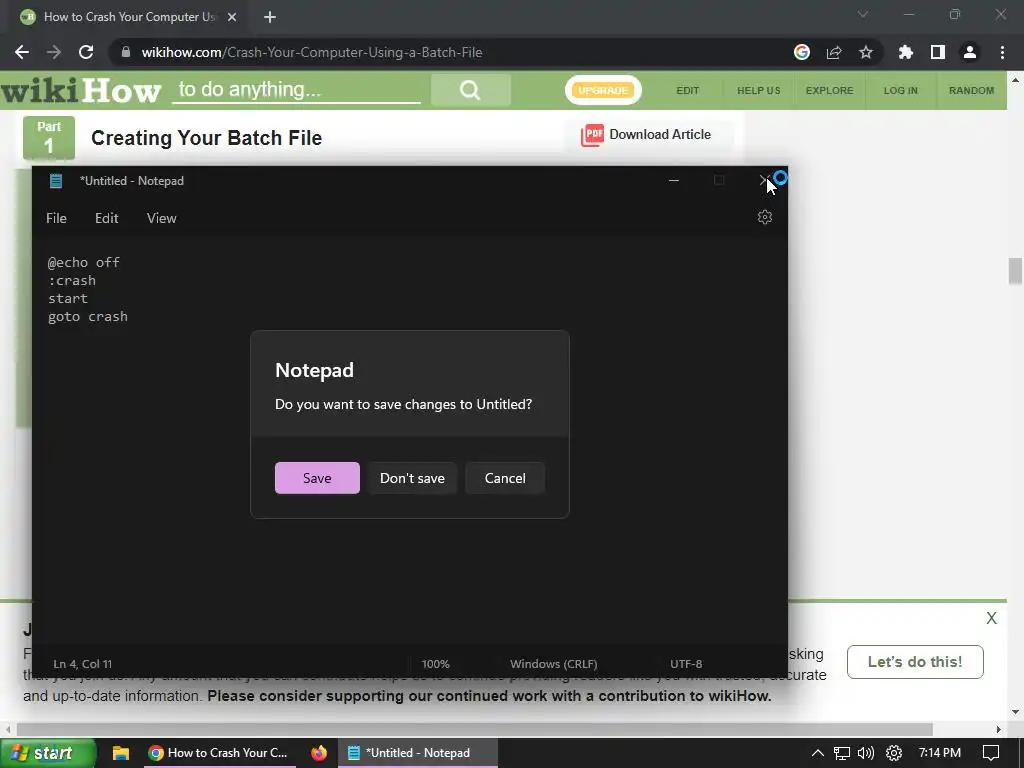Click LOG IN on wikiHow
The image size is (1024, 768).
[901, 90]
